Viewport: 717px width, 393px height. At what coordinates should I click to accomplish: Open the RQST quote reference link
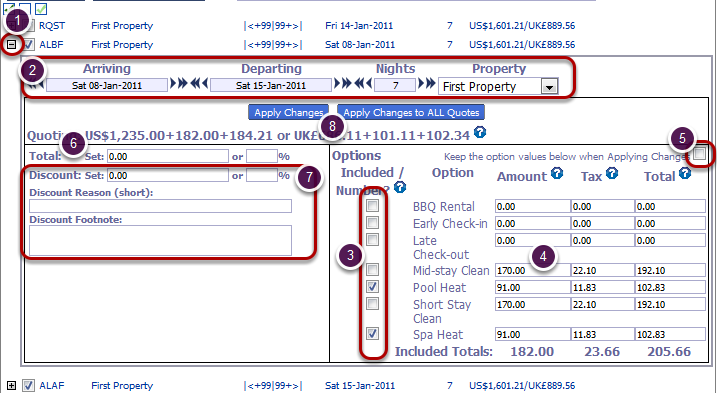pyautogui.click(x=52, y=26)
